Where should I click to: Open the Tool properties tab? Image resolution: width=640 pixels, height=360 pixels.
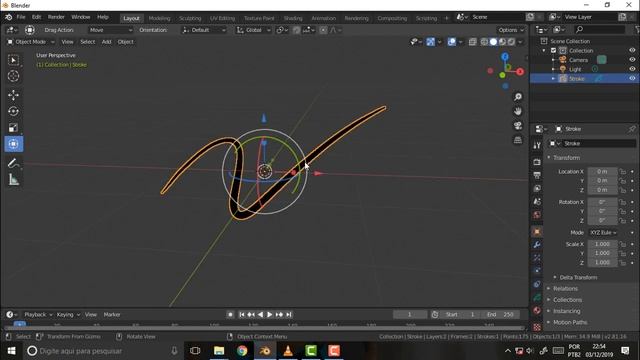click(x=537, y=145)
